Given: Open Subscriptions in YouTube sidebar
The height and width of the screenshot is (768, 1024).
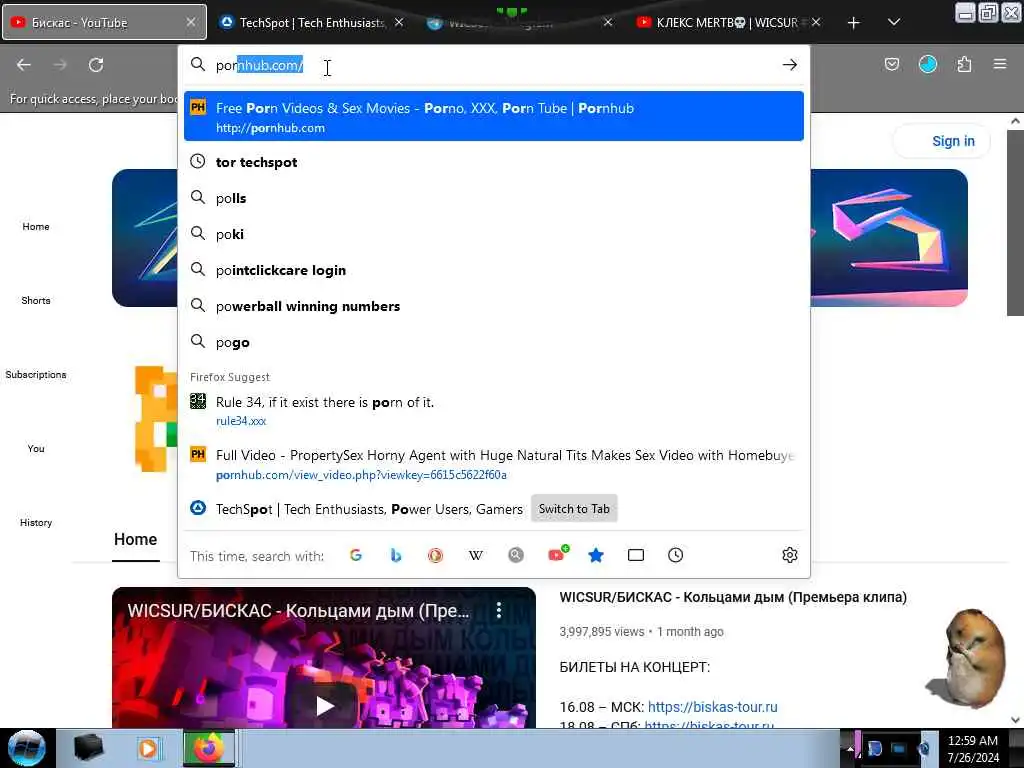Looking at the screenshot, I should point(36,374).
